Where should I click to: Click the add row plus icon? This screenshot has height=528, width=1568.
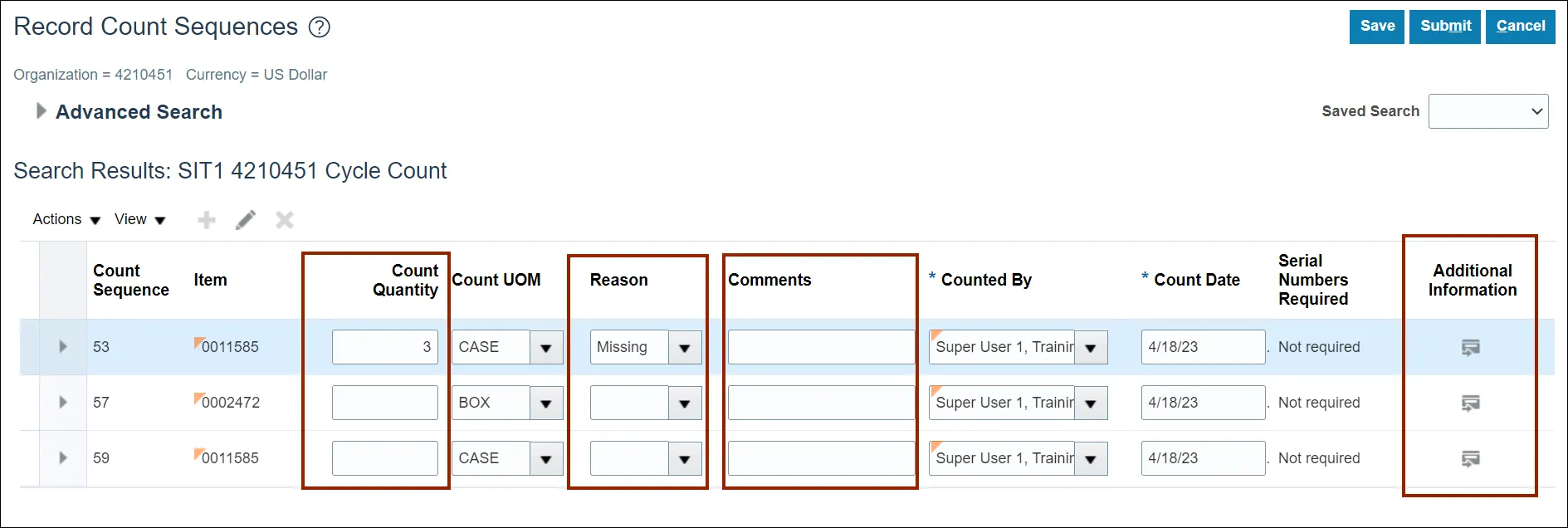(x=207, y=220)
